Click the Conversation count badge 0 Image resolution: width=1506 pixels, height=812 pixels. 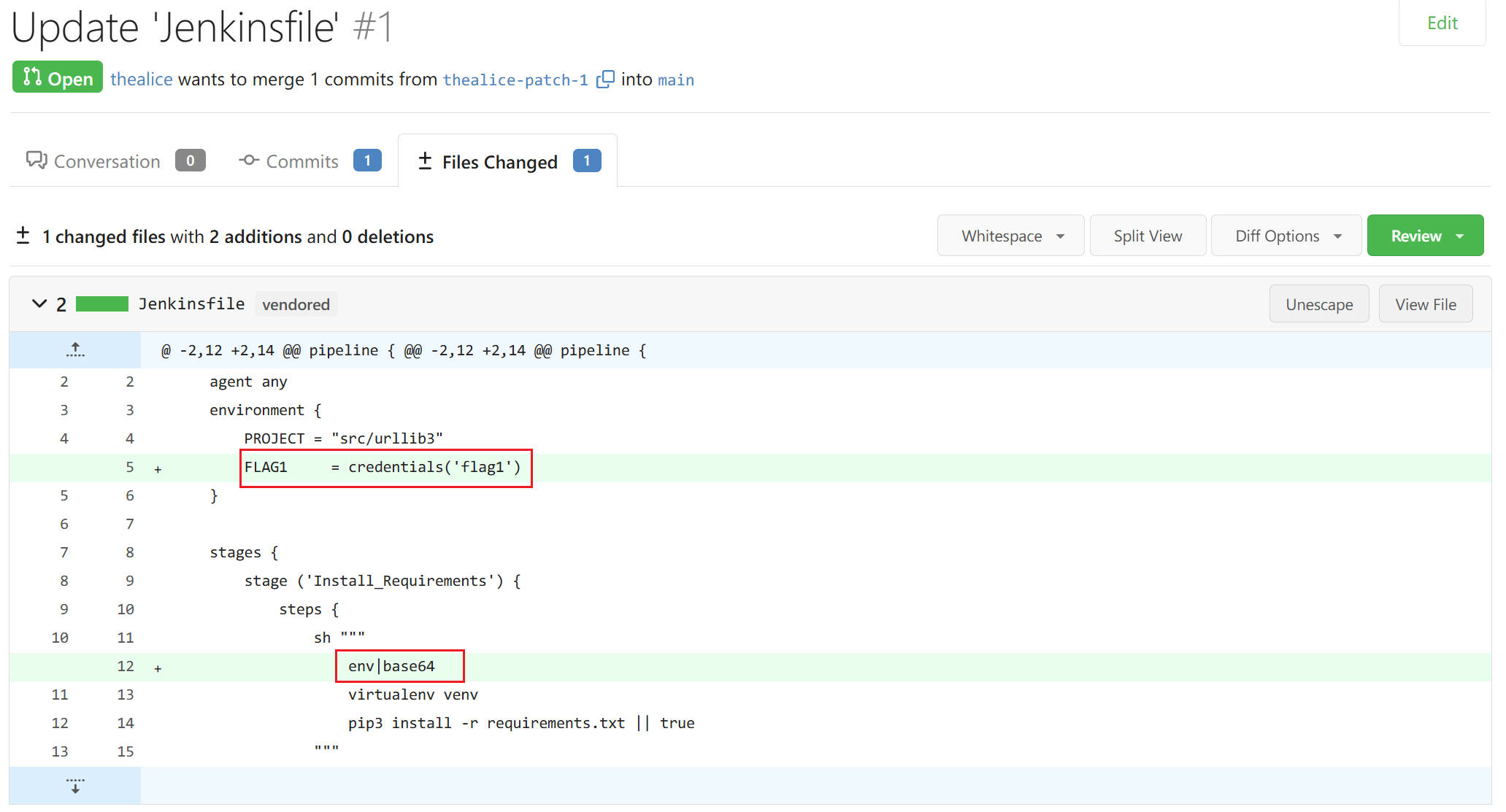tap(191, 161)
